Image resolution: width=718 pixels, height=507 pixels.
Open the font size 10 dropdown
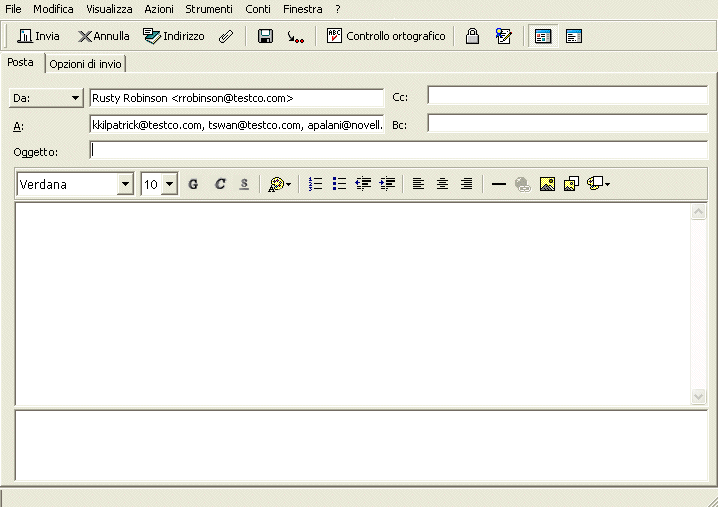169,184
